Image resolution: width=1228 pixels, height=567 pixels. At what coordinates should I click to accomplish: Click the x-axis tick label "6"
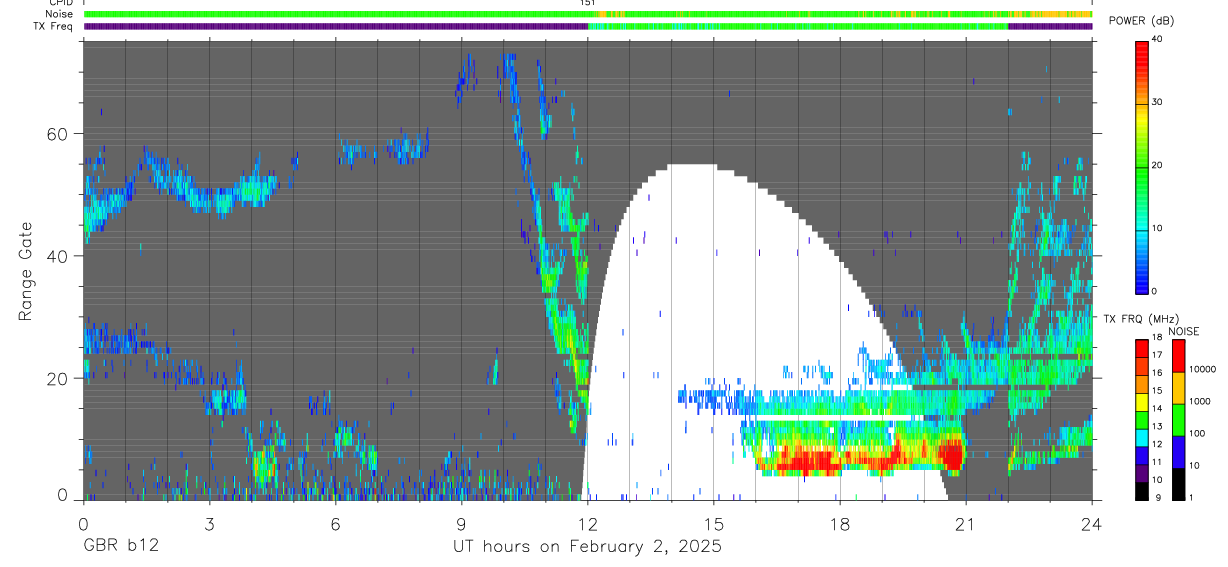335,524
